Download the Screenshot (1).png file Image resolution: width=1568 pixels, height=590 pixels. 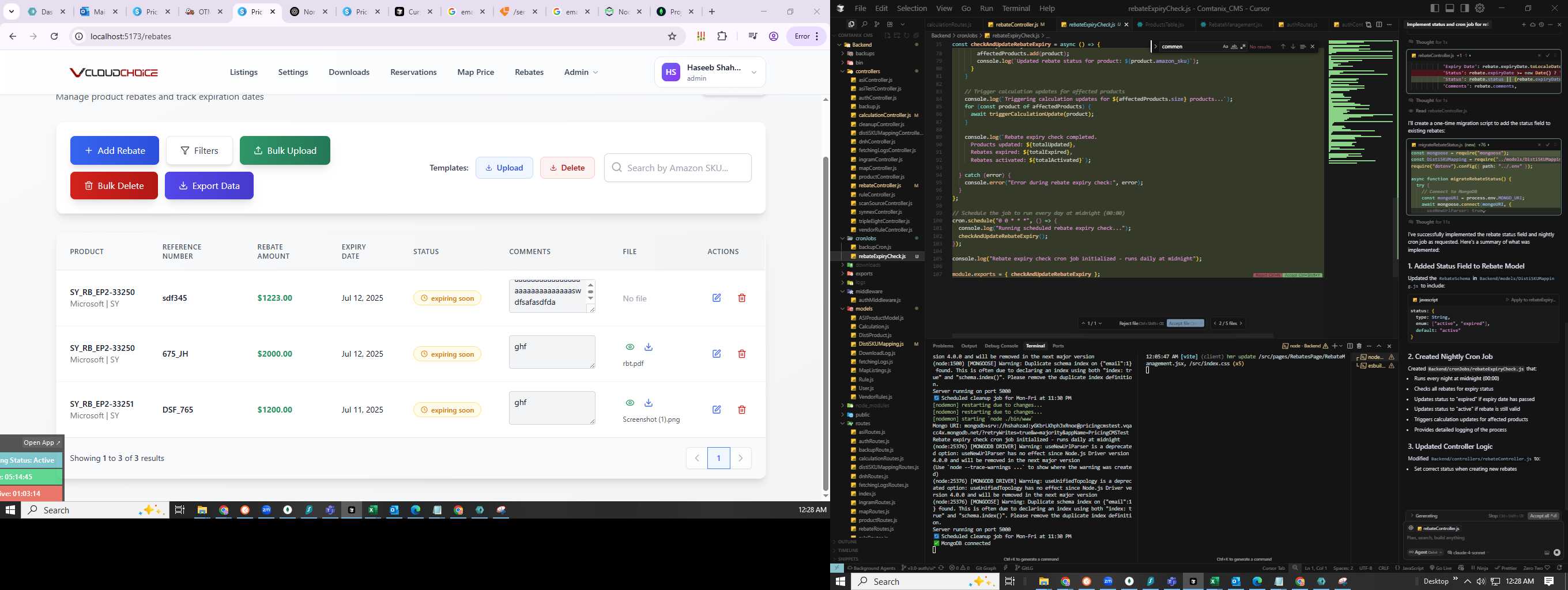649,403
